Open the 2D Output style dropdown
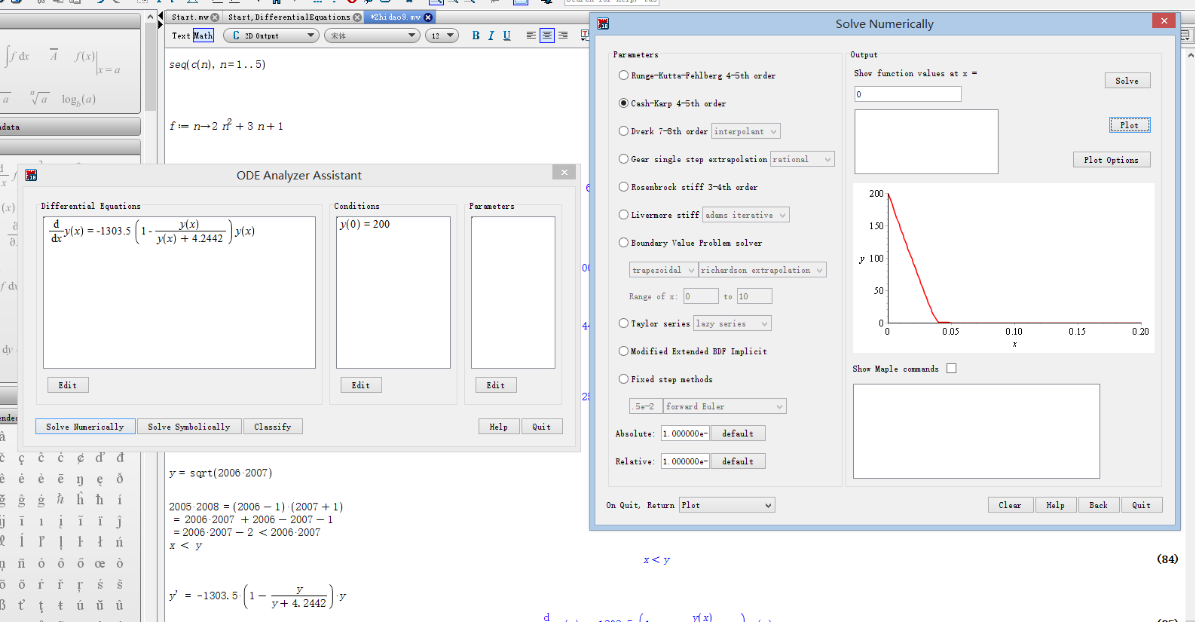This screenshot has width=1195, height=622. (271, 36)
